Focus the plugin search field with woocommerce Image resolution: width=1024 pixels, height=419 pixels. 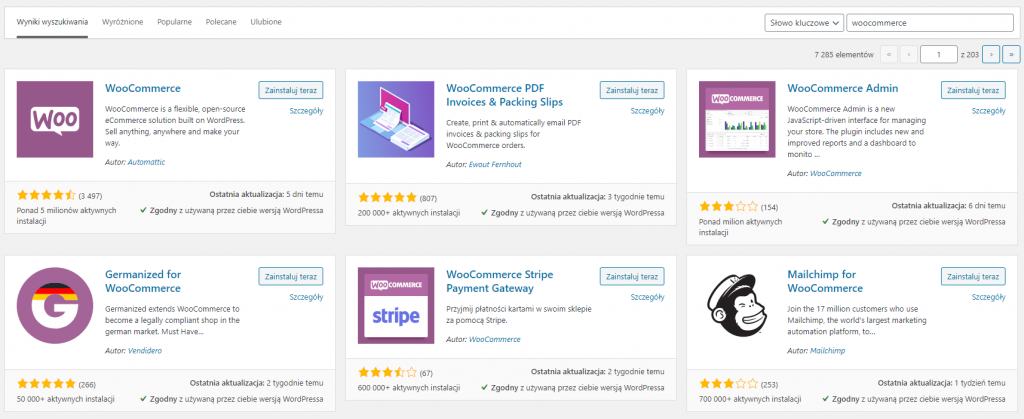[x=930, y=23]
